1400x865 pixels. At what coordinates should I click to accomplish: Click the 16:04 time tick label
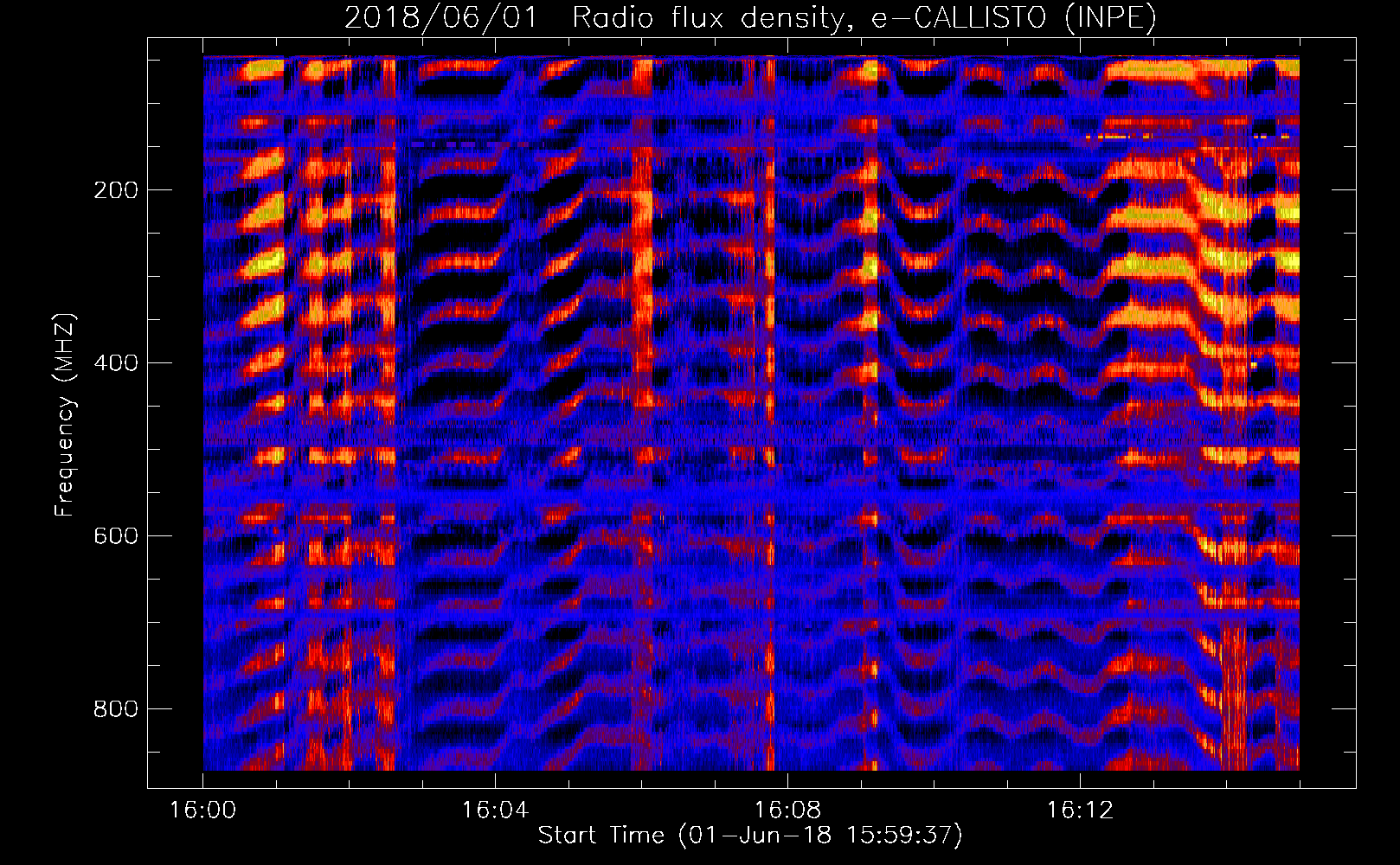click(x=495, y=811)
